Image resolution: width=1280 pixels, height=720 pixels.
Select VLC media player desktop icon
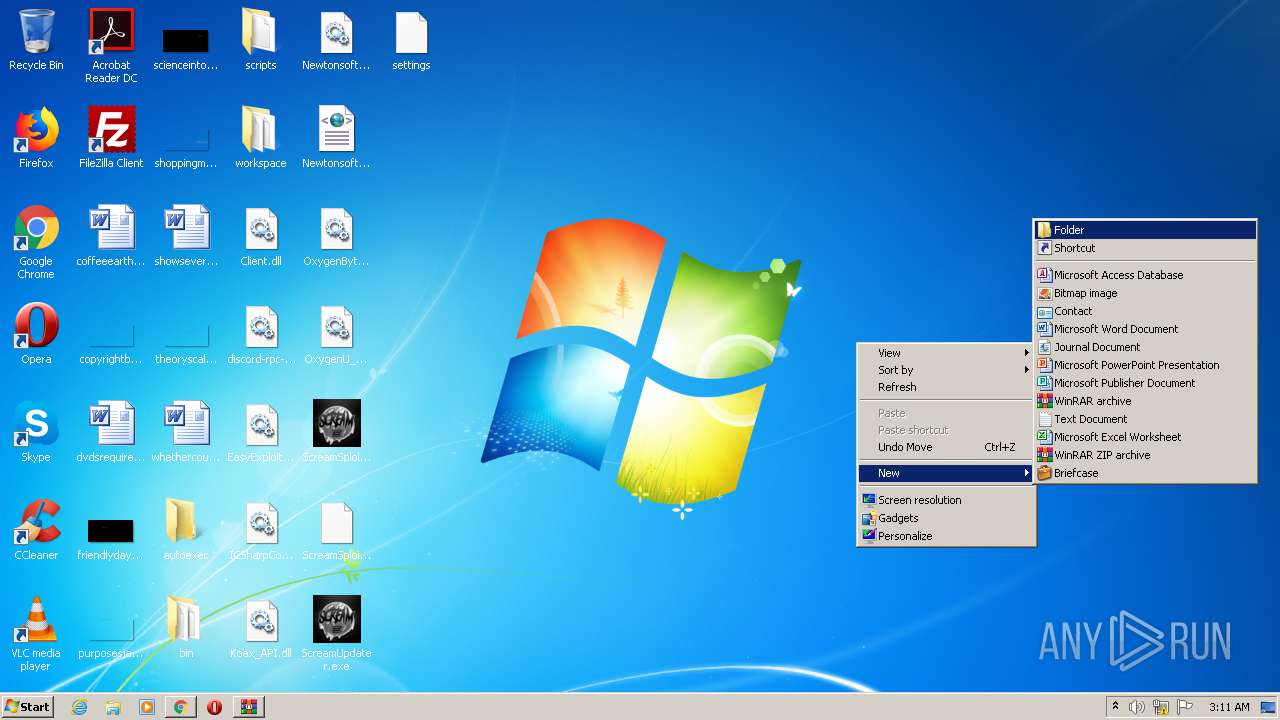(36, 634)
